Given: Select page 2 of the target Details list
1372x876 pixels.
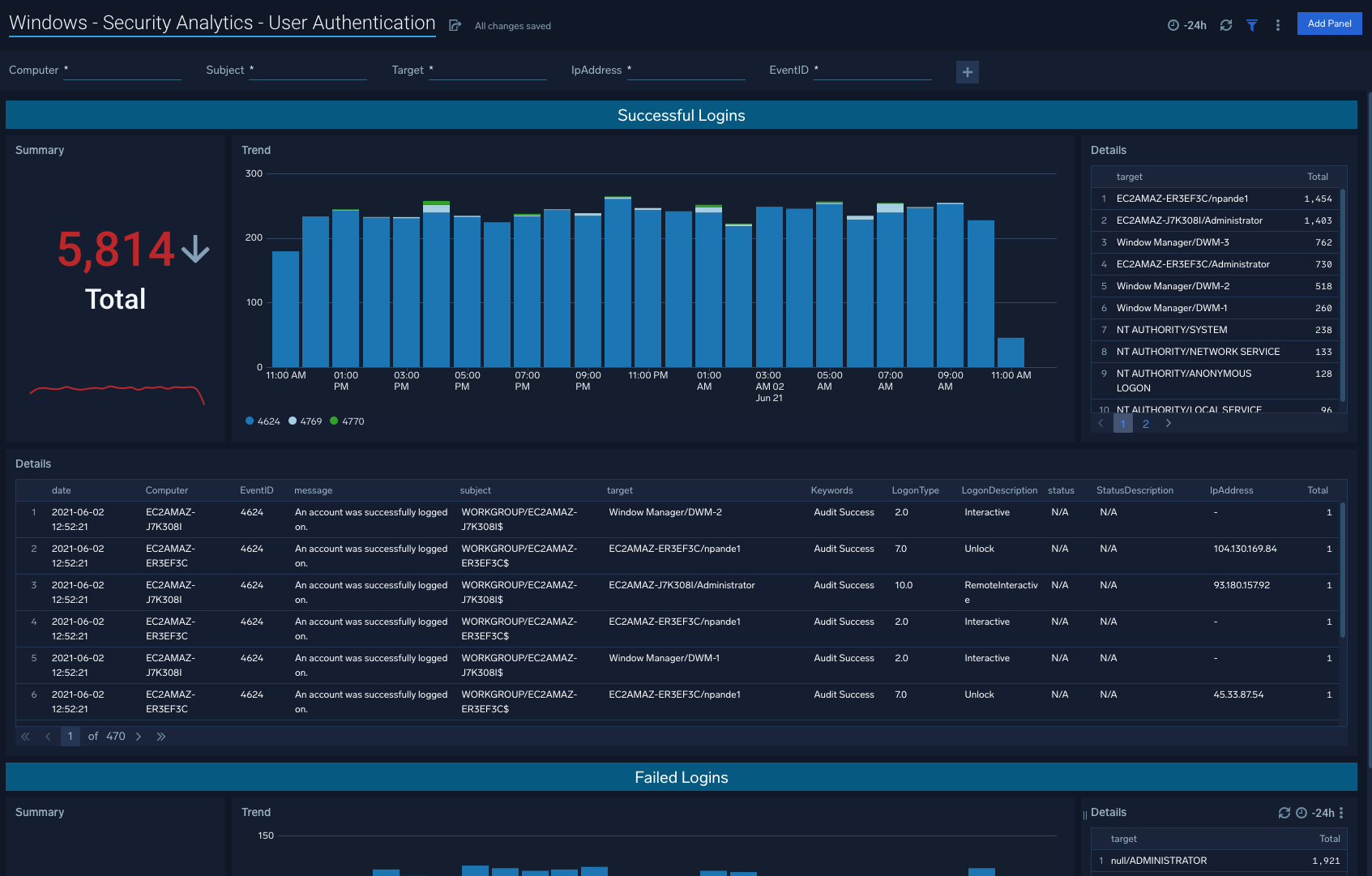Looking at the screenshot, I should tap(1145, 423).
